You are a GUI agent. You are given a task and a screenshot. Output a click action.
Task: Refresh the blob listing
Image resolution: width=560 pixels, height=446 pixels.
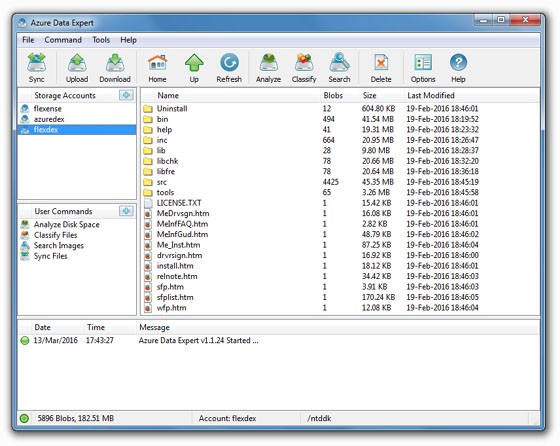(x=229, y=68)
